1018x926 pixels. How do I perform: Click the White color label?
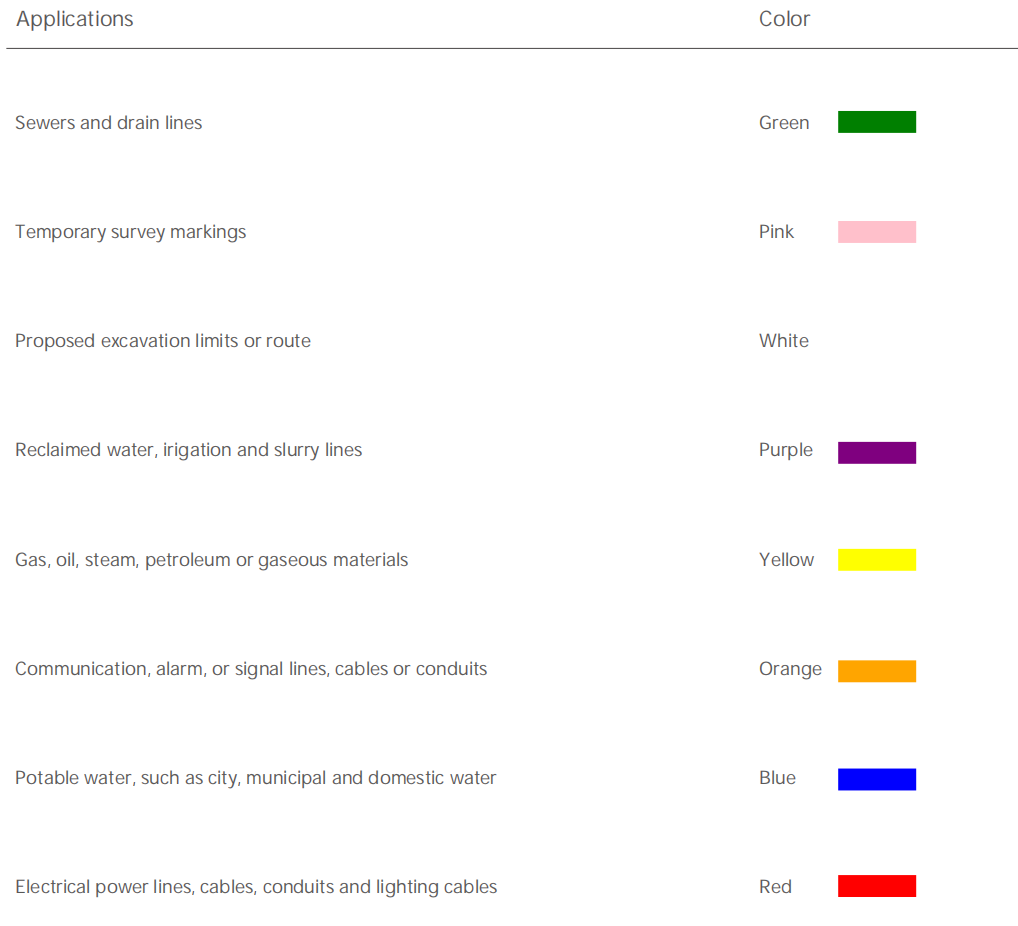pyautogui.click(x=783, y=341)
